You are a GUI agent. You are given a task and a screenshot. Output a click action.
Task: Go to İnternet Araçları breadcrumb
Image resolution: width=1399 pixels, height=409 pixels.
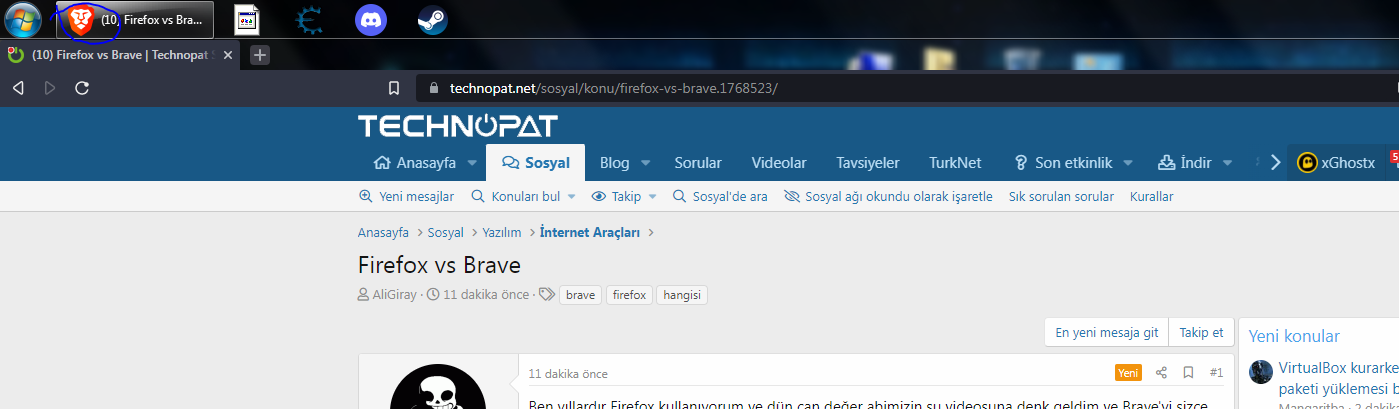590,232
